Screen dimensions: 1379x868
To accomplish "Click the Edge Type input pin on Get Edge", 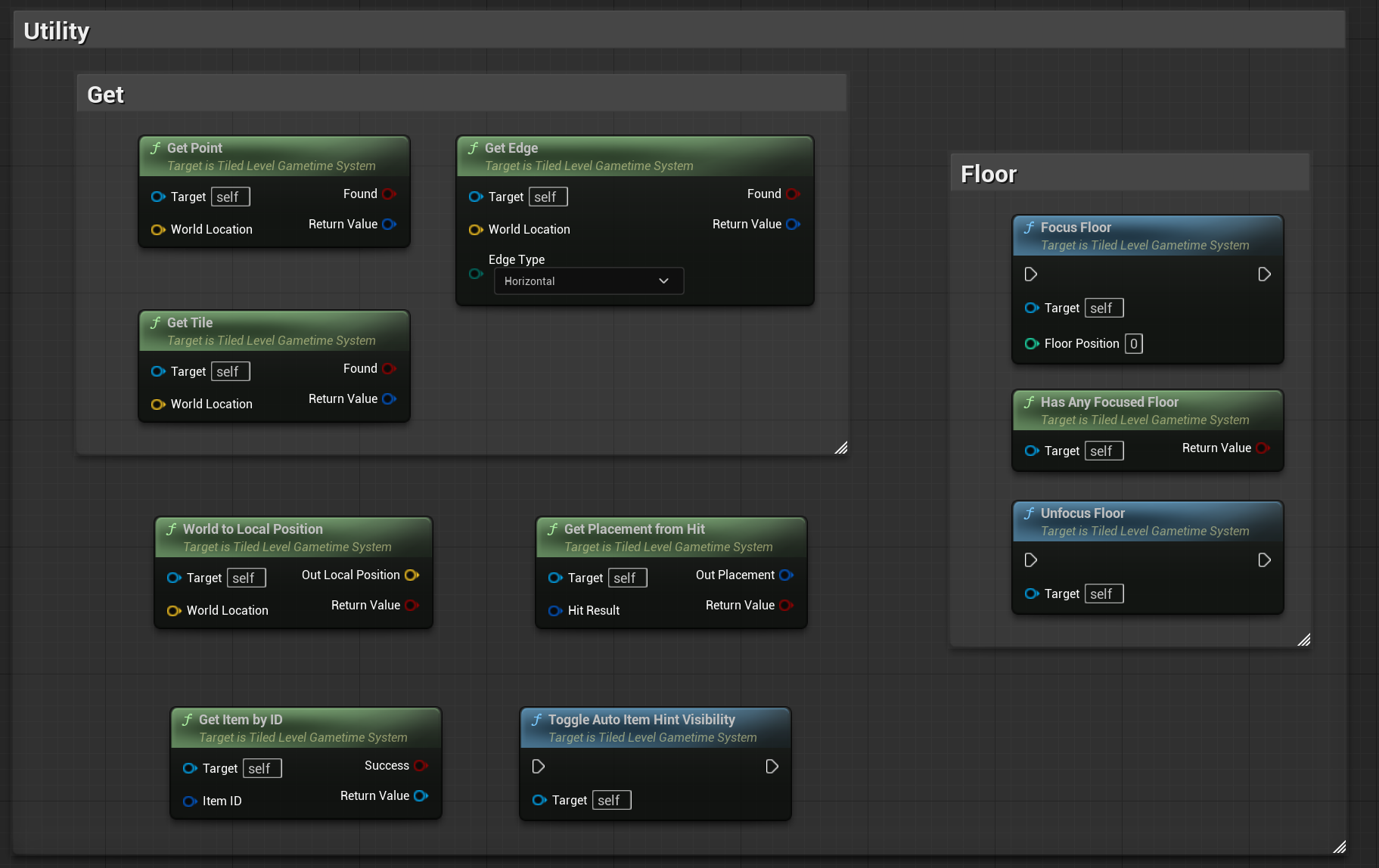I will [x=476, y=274].
